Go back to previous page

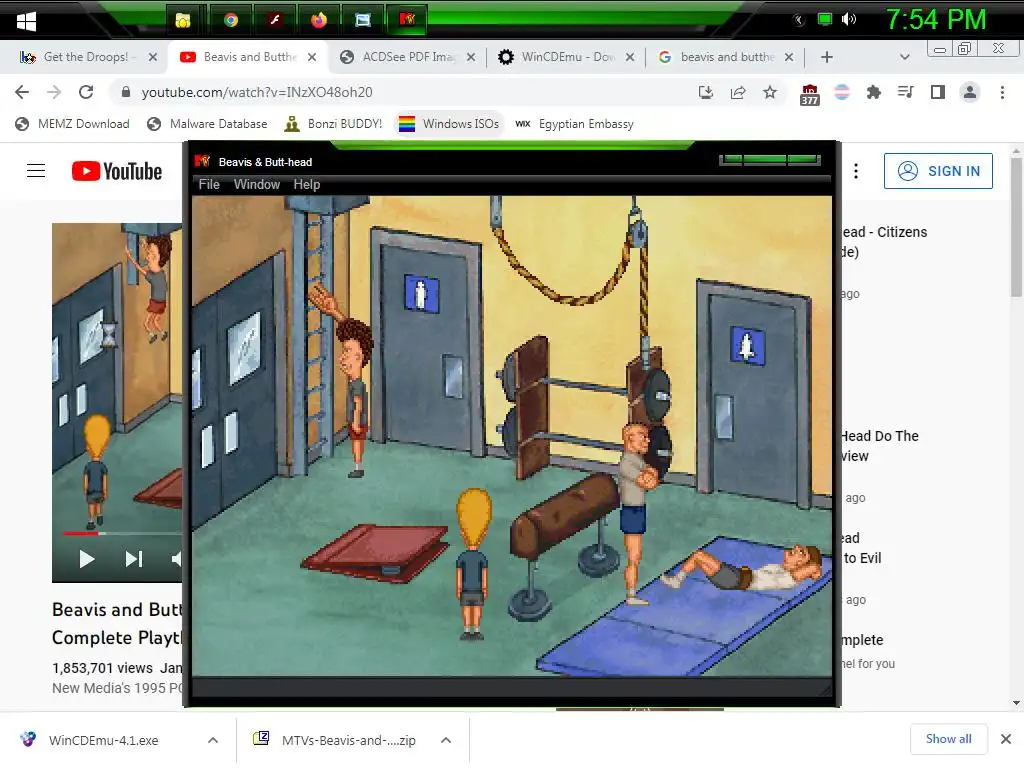coord(22,92)
